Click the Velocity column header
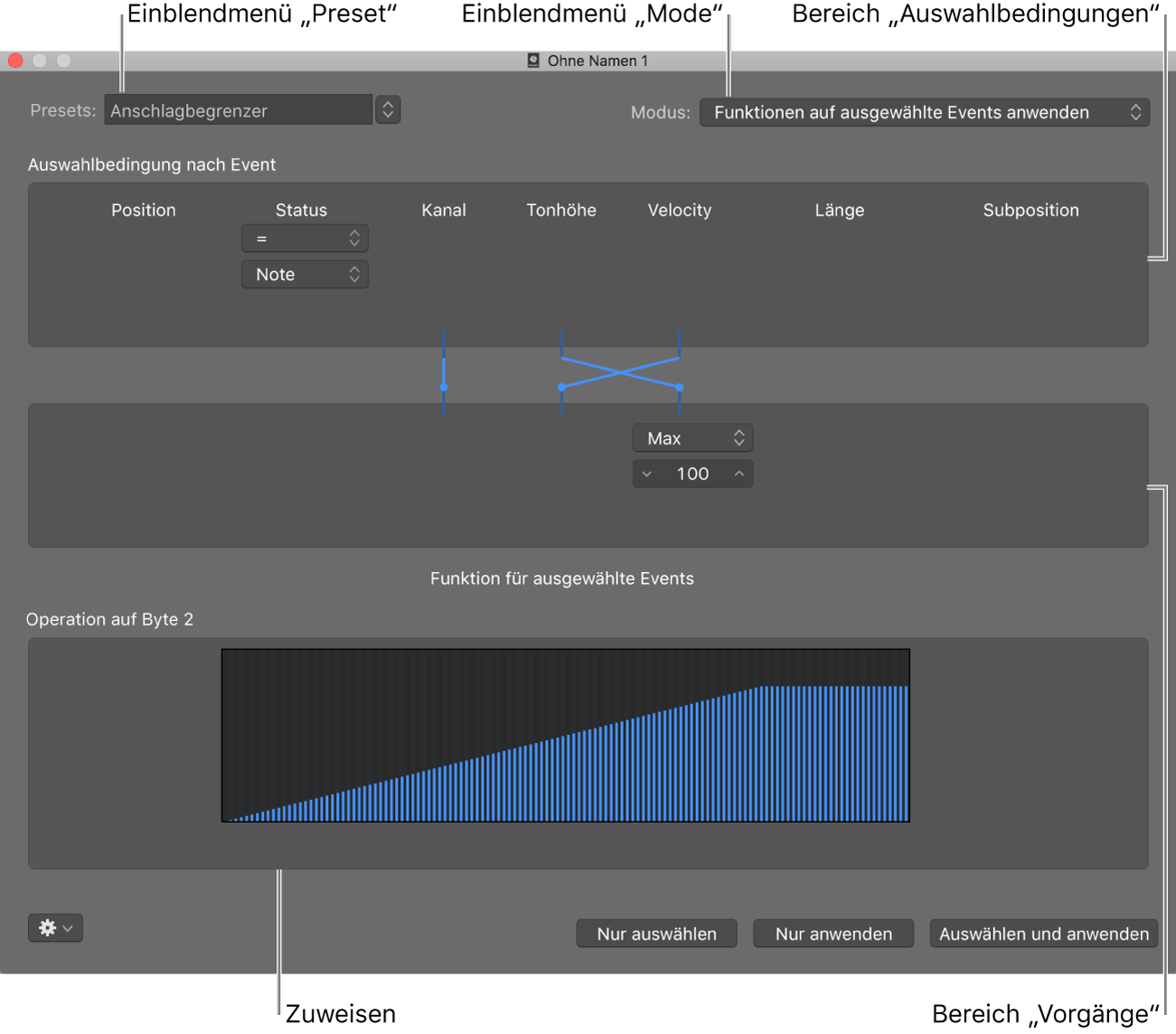1176x1034 pixels. [x=680, y=210]
